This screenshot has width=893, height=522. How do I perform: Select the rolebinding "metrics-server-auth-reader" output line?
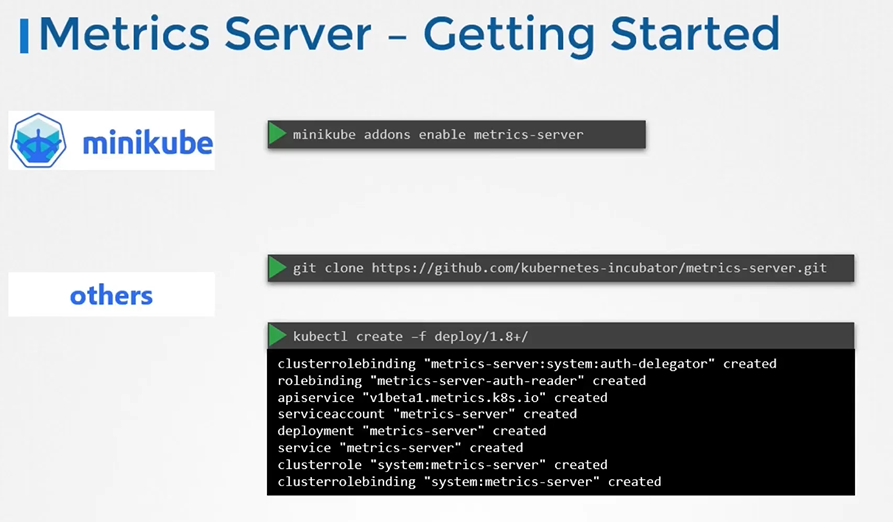tap(461, 381)
